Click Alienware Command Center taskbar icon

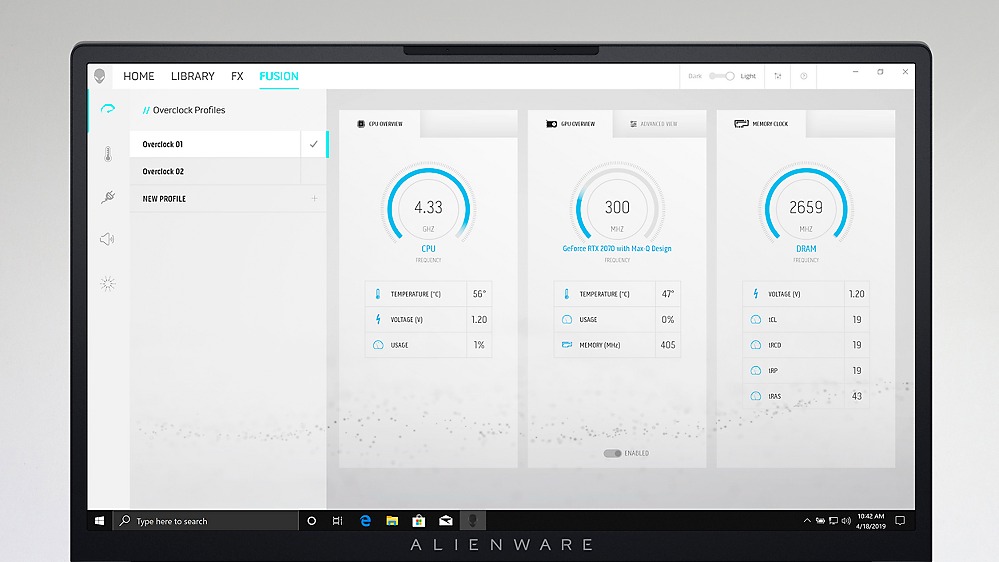472,521
